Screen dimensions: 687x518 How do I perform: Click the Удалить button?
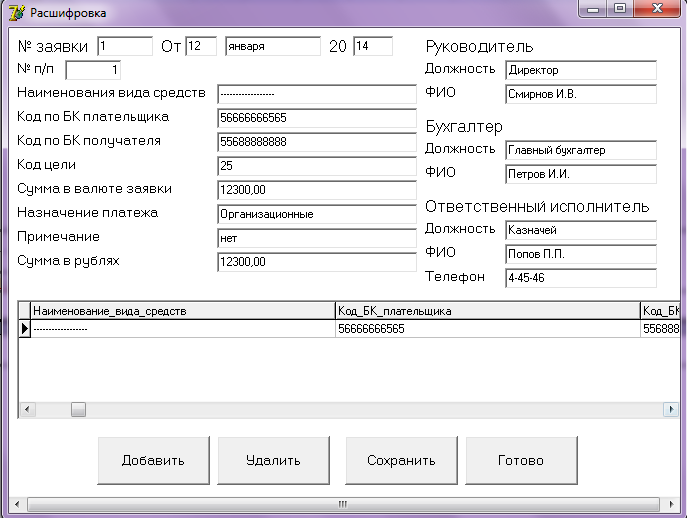(273, 460)
